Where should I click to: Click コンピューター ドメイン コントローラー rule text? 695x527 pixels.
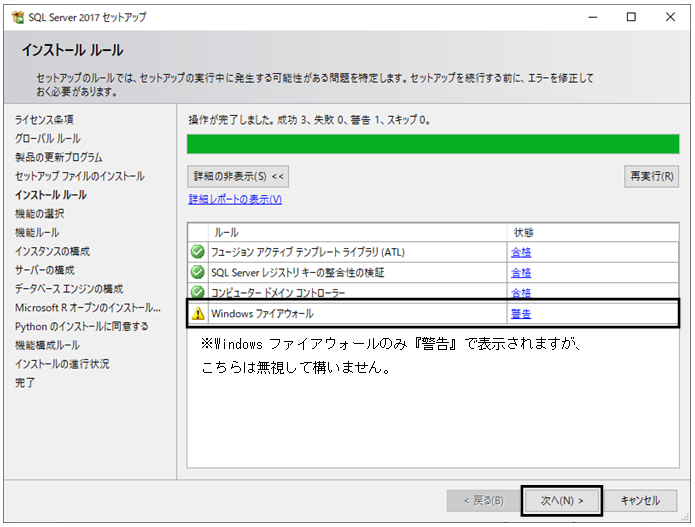click(x=277, y=293)
